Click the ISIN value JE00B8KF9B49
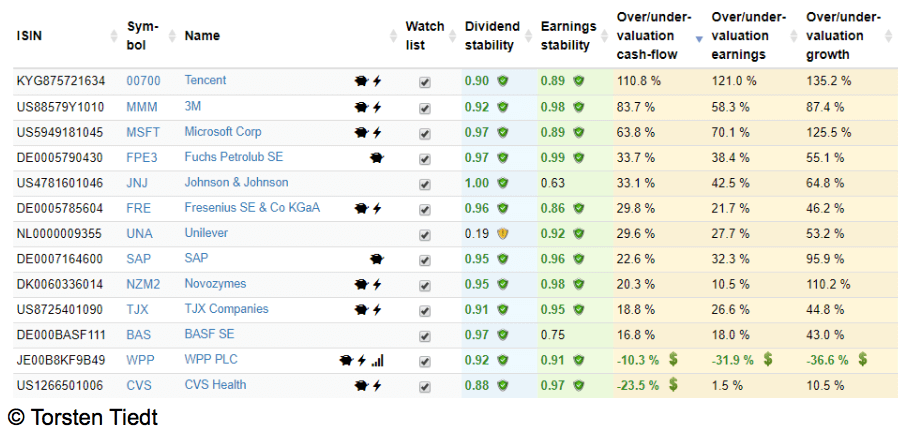Screen dimensions: 918x444 61,360
